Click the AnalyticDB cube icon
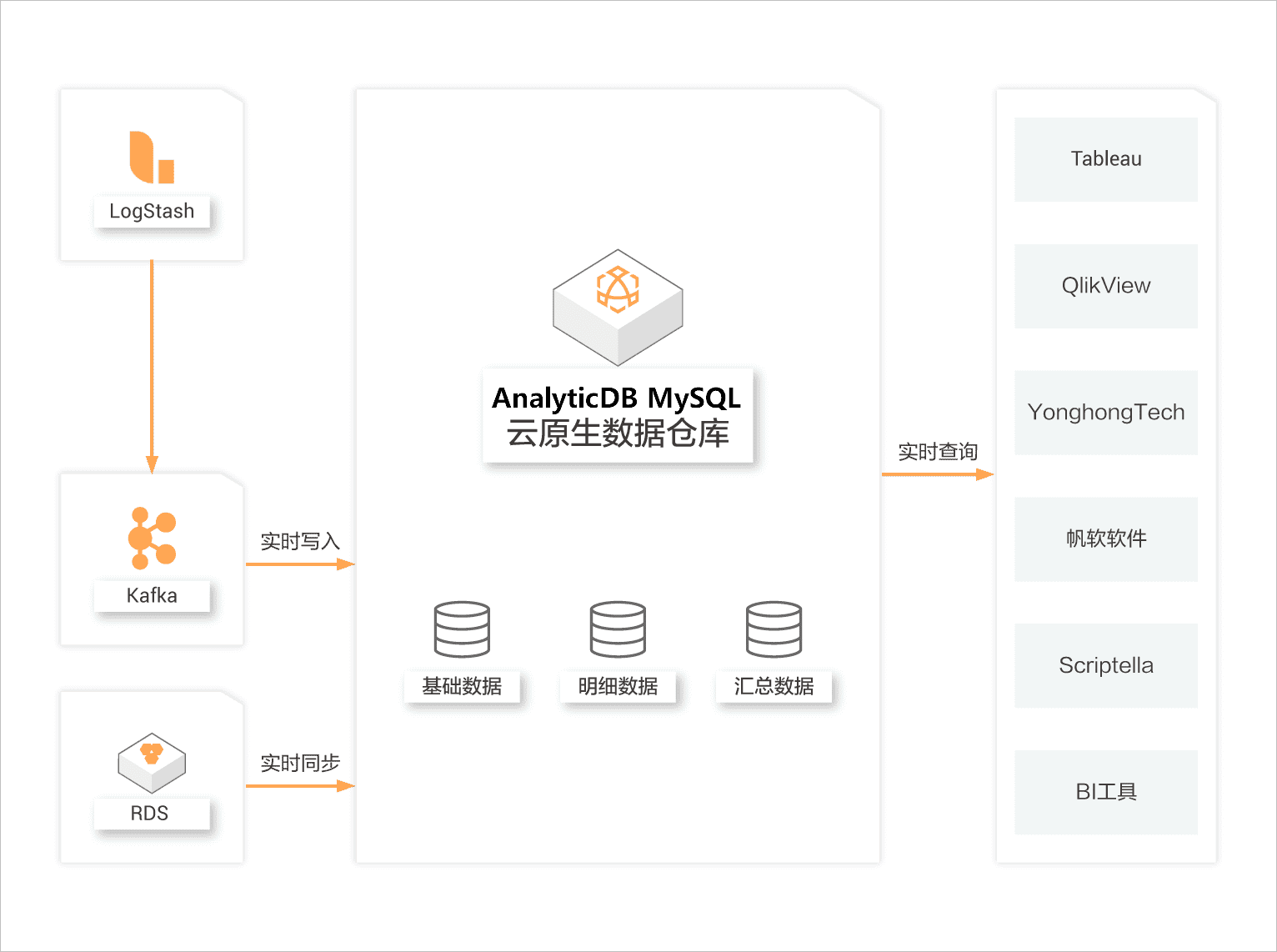 (x=618, y=307)
